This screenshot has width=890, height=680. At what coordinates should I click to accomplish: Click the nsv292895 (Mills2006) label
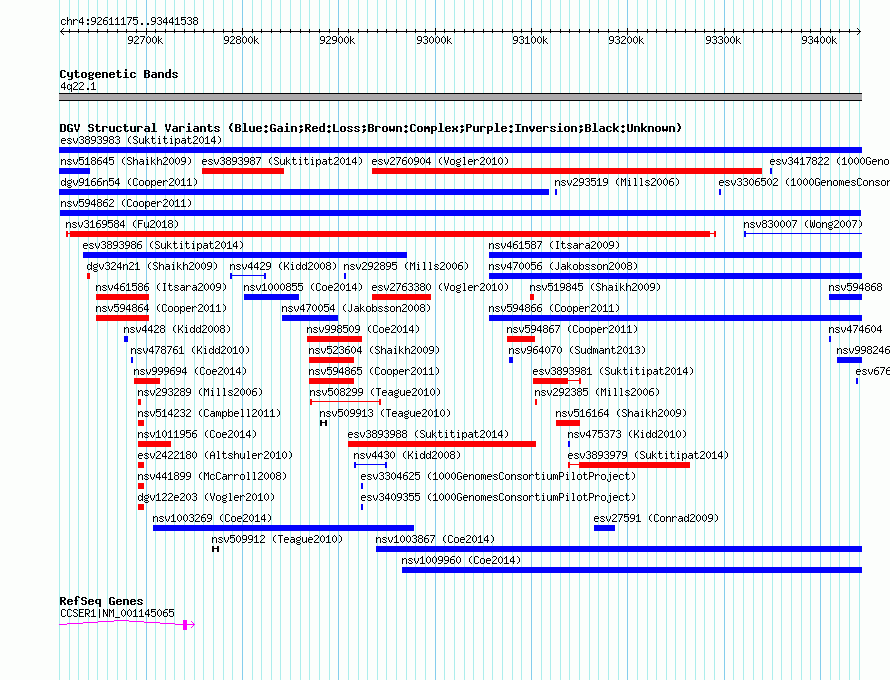pos(406,266)
